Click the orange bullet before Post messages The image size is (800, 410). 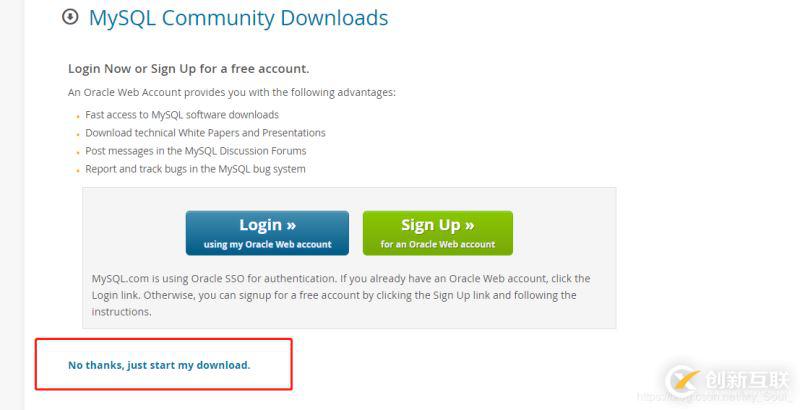78,153
